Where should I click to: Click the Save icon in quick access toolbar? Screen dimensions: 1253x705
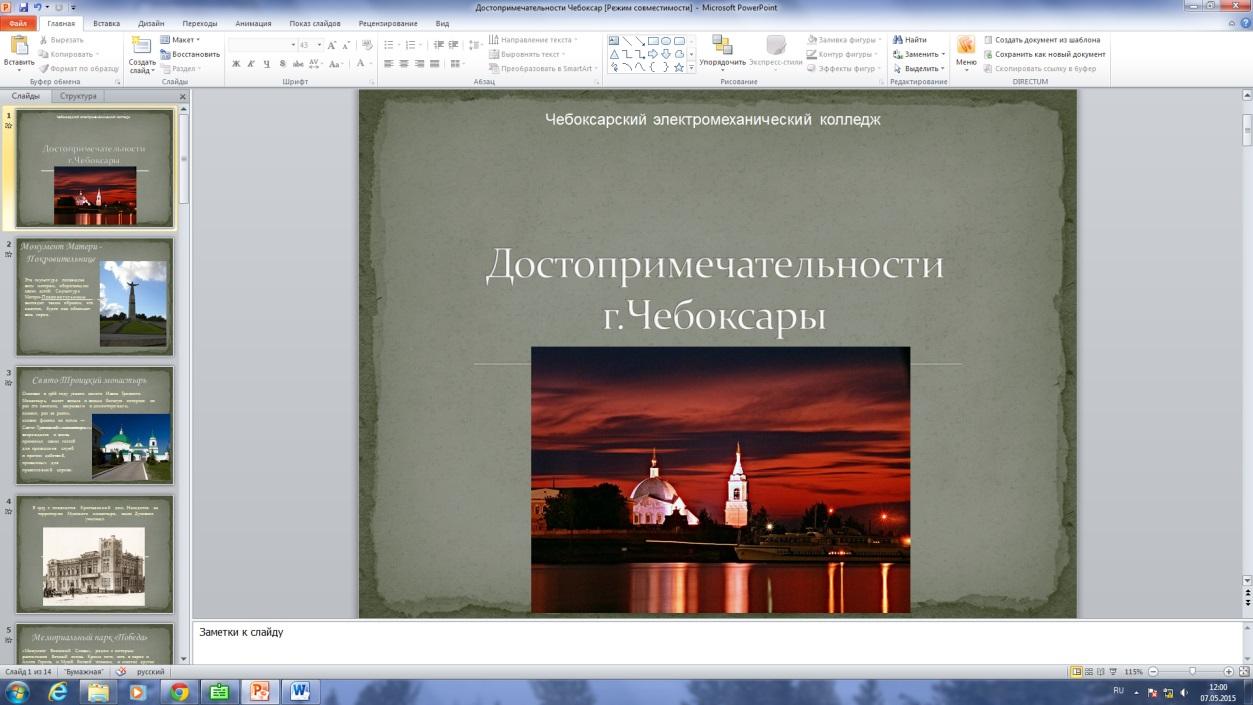click(x=23, y=7)
